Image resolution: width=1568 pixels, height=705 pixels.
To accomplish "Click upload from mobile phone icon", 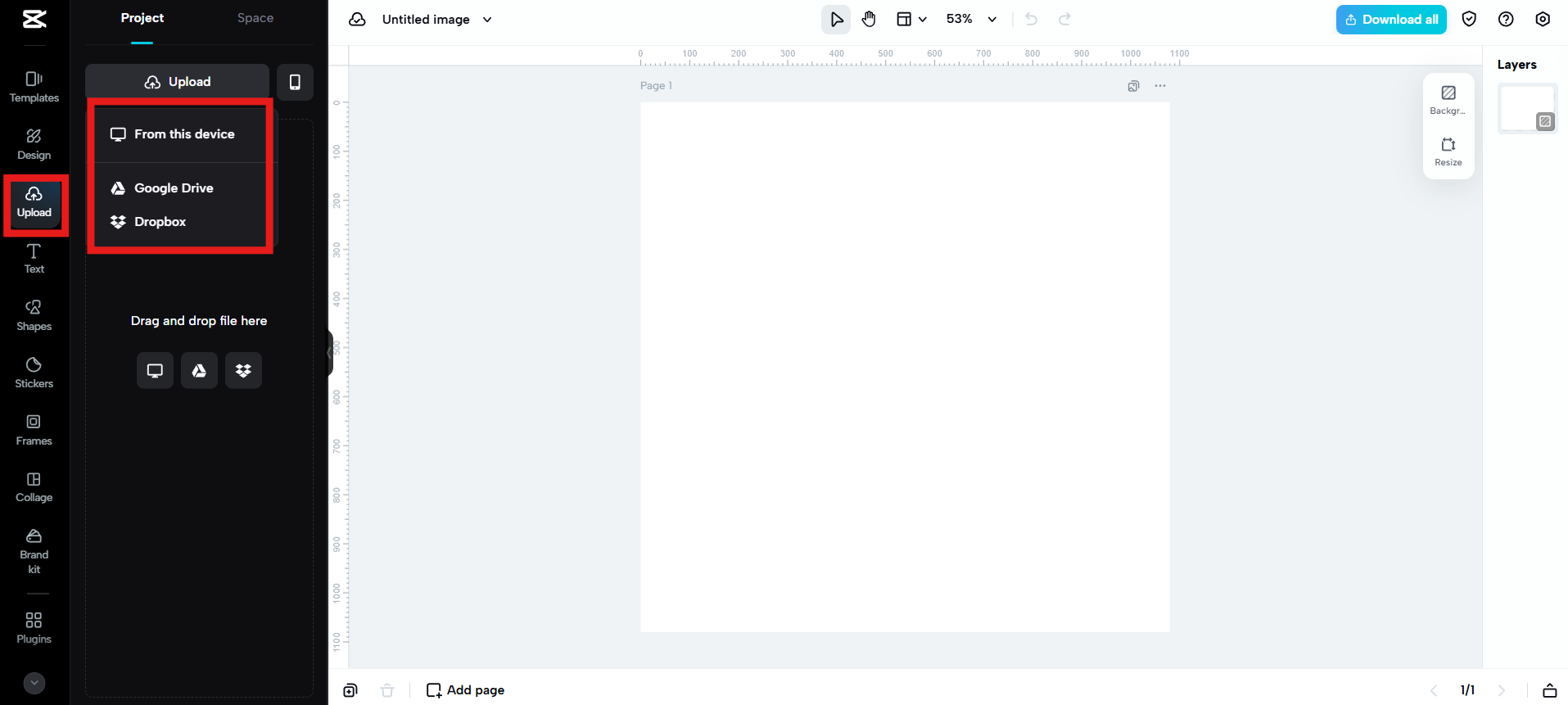I will (295, 82).
